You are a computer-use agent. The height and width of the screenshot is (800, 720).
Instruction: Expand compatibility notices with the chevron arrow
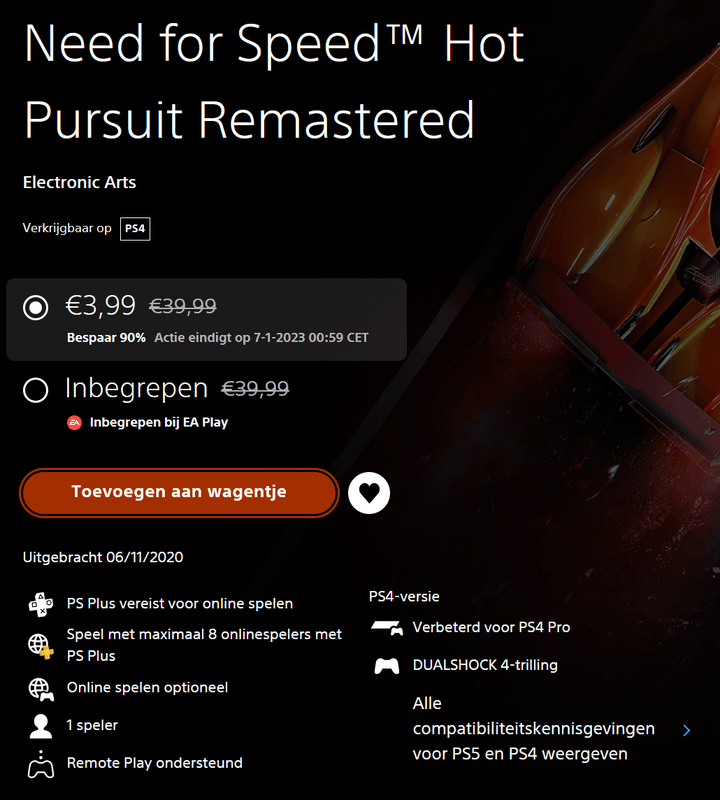point(686,730)
